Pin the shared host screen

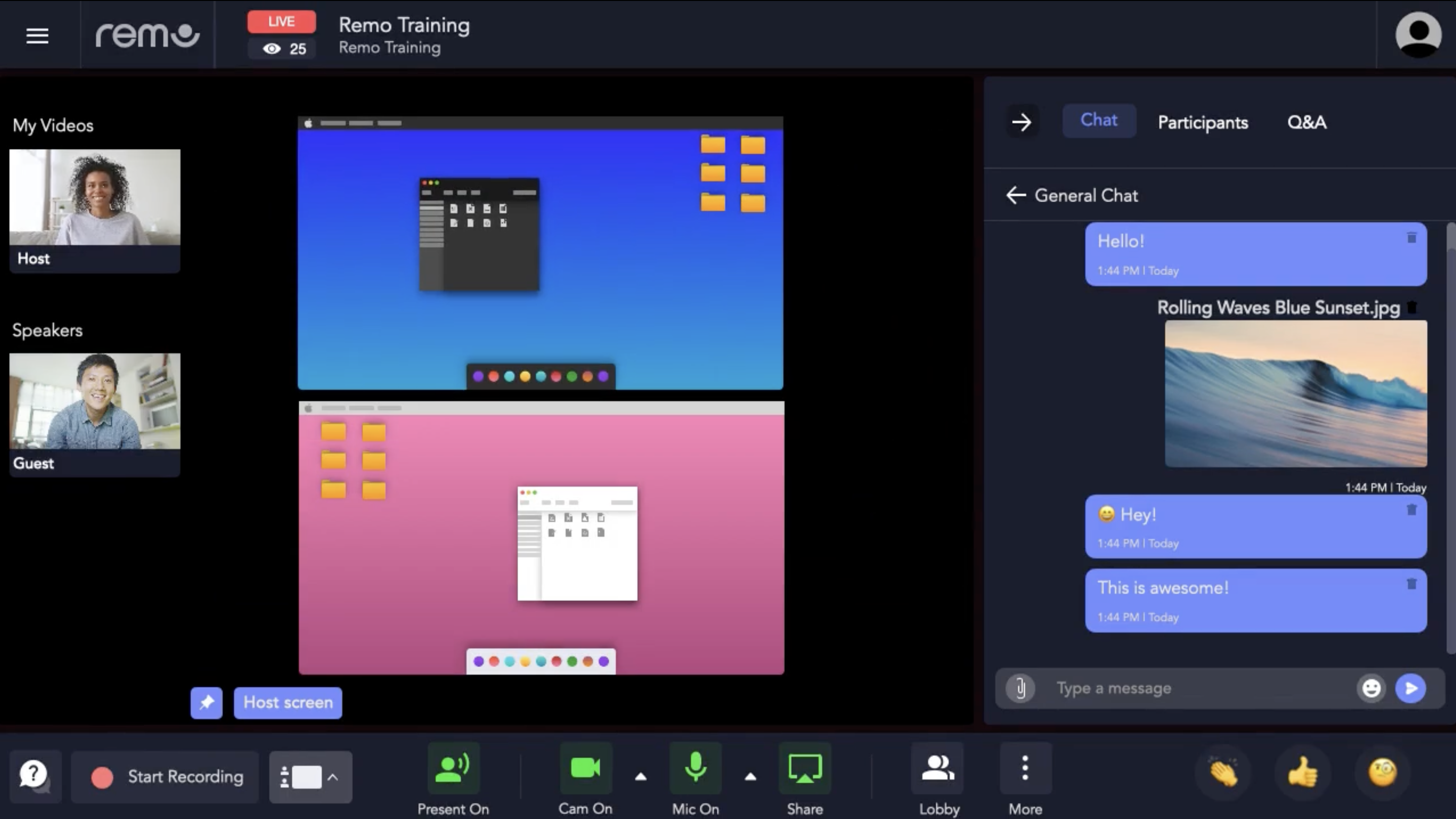pos(206,703)
